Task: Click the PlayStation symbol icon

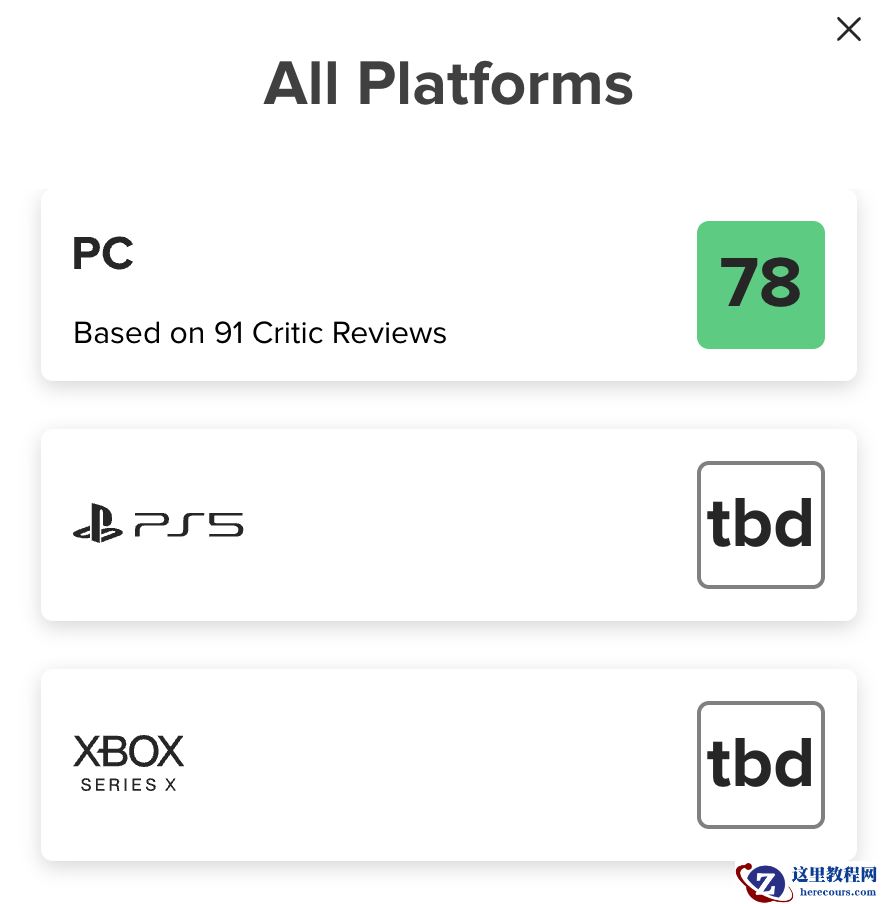Action: click(97, 526)
